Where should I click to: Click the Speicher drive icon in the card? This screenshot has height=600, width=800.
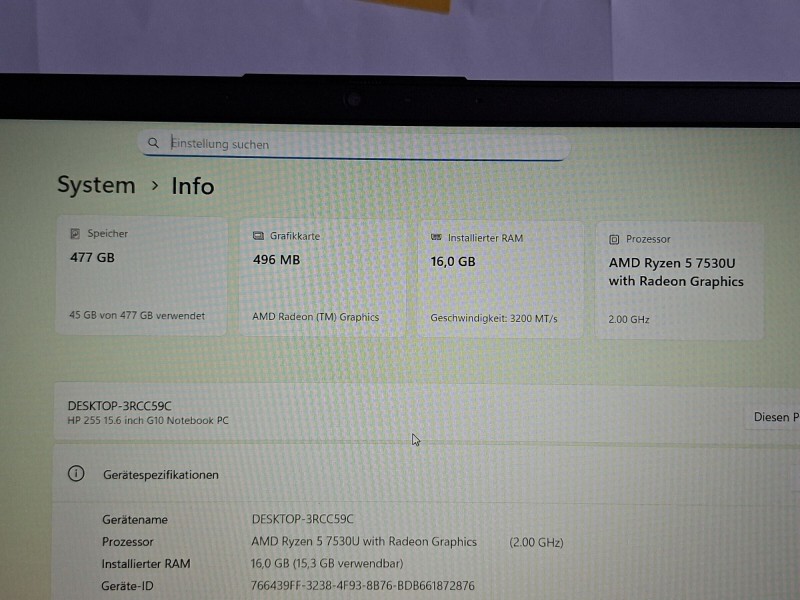tap(74, 234)
